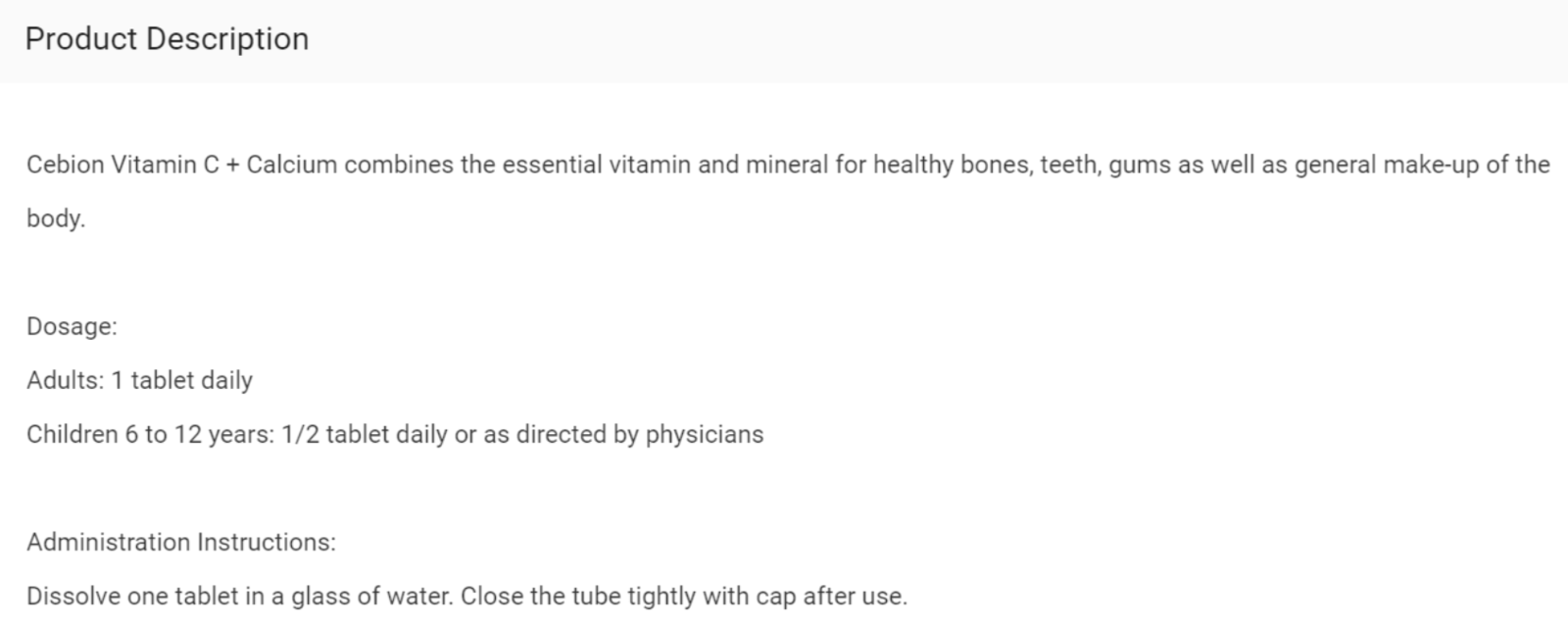Image resolution: width=1568 pixels, height=624 pixels.
Task: Click the word make-up in the first line
Action: (x=1431, y=165)
